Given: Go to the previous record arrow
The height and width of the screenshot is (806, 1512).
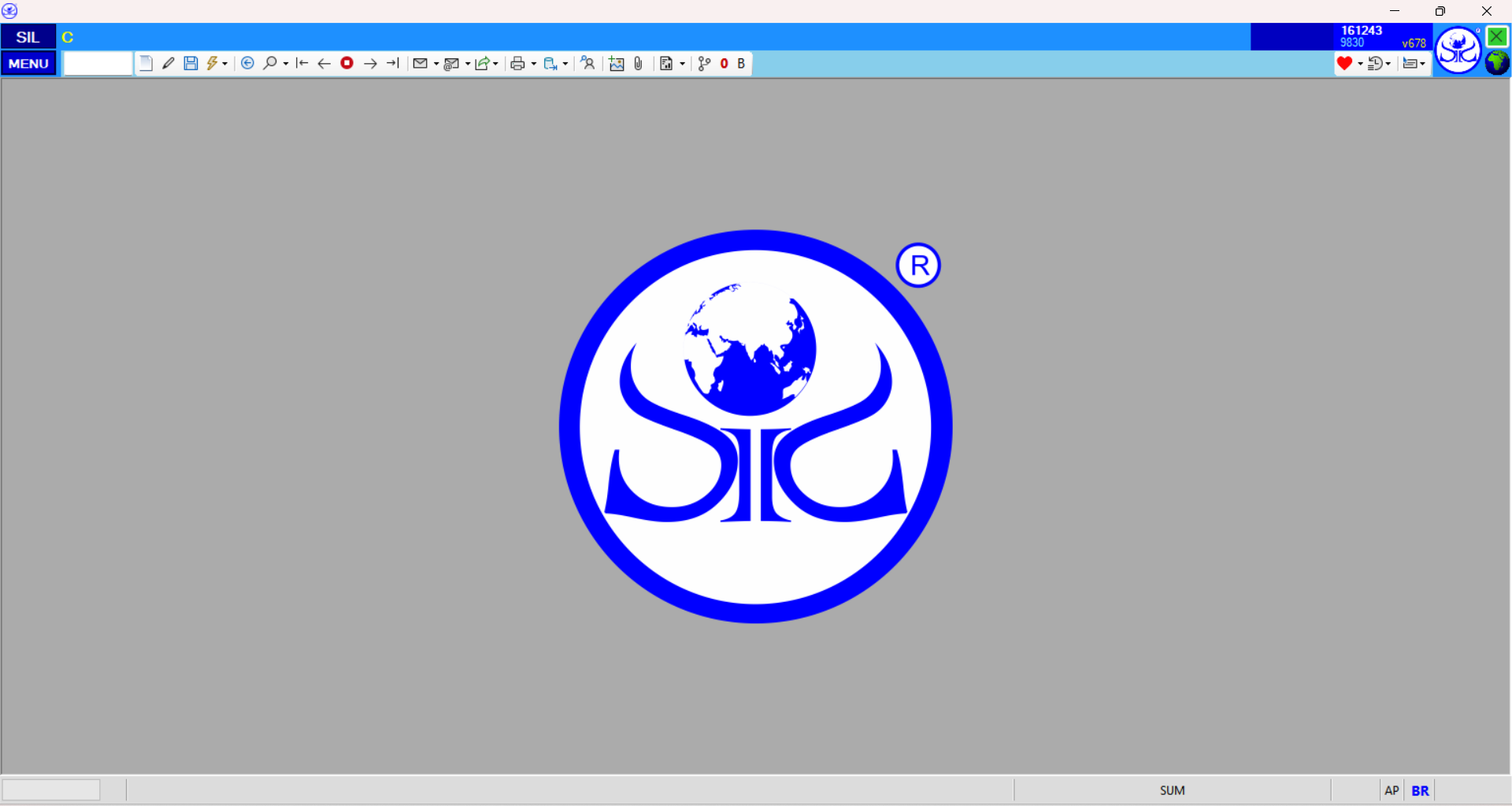Looking at the screenshot, I should [324, 64].
